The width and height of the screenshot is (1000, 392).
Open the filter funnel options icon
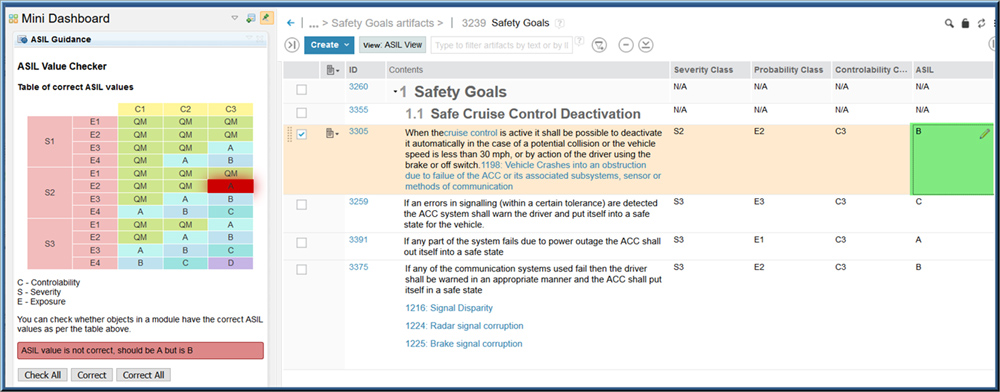pos(599,45)
